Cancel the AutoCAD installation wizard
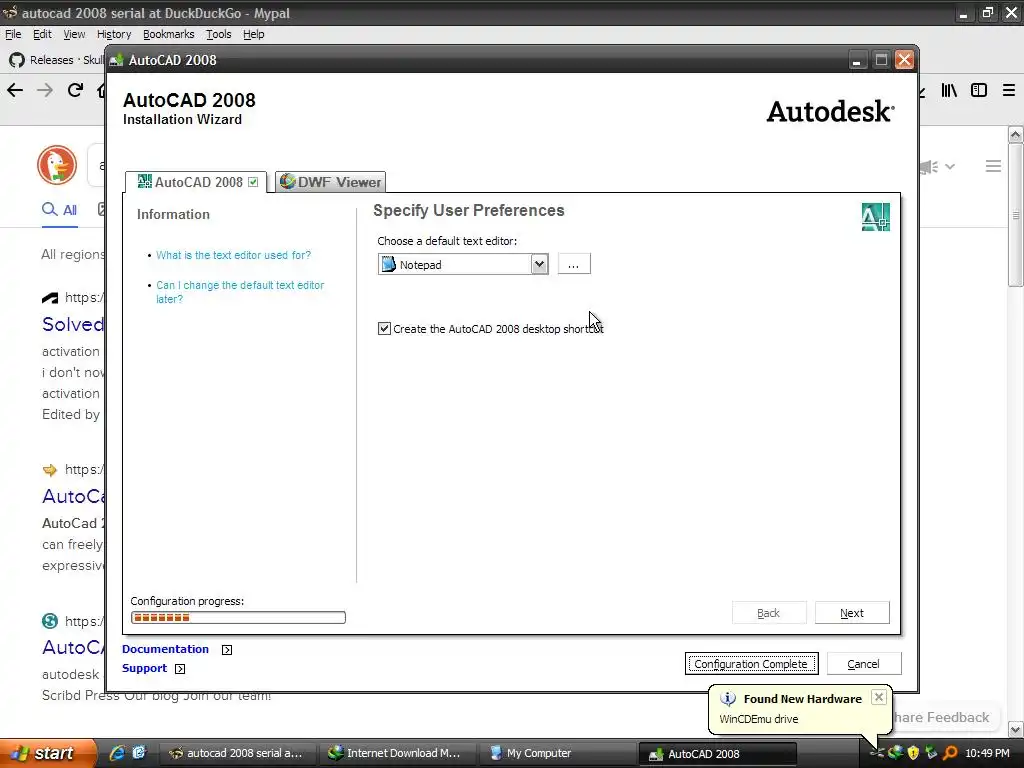The width and height of the screenshot is (1024, 768). point(863,664)
